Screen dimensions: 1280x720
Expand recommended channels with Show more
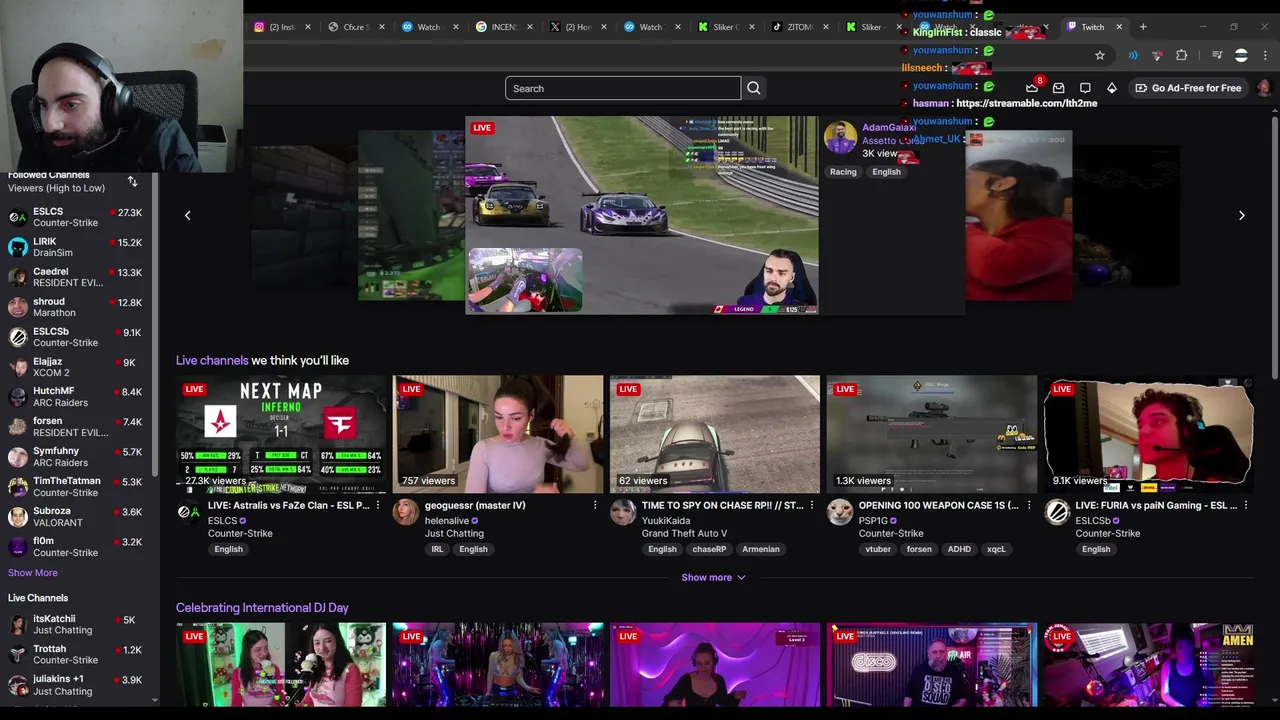click(x=713, y=577)
